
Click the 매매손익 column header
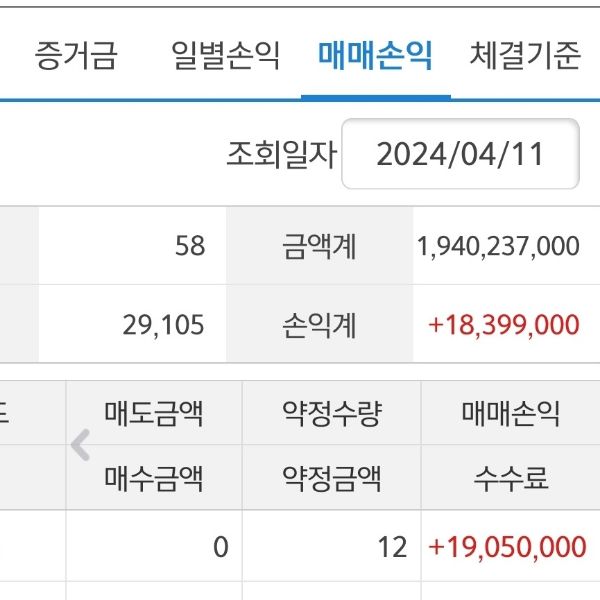[511, 413]
